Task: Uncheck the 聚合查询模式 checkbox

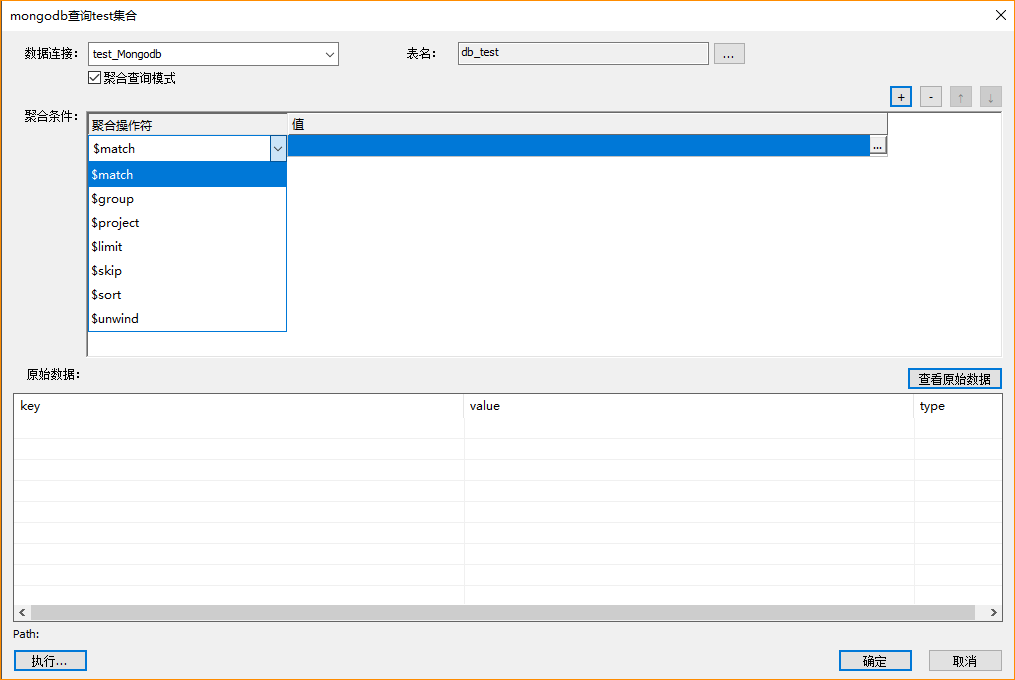Action: pos(95,78)
